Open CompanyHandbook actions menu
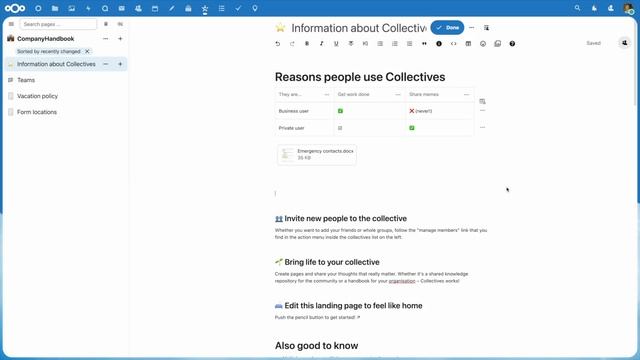The width and height of the screenshot is (640, 360). click(106, 39)
